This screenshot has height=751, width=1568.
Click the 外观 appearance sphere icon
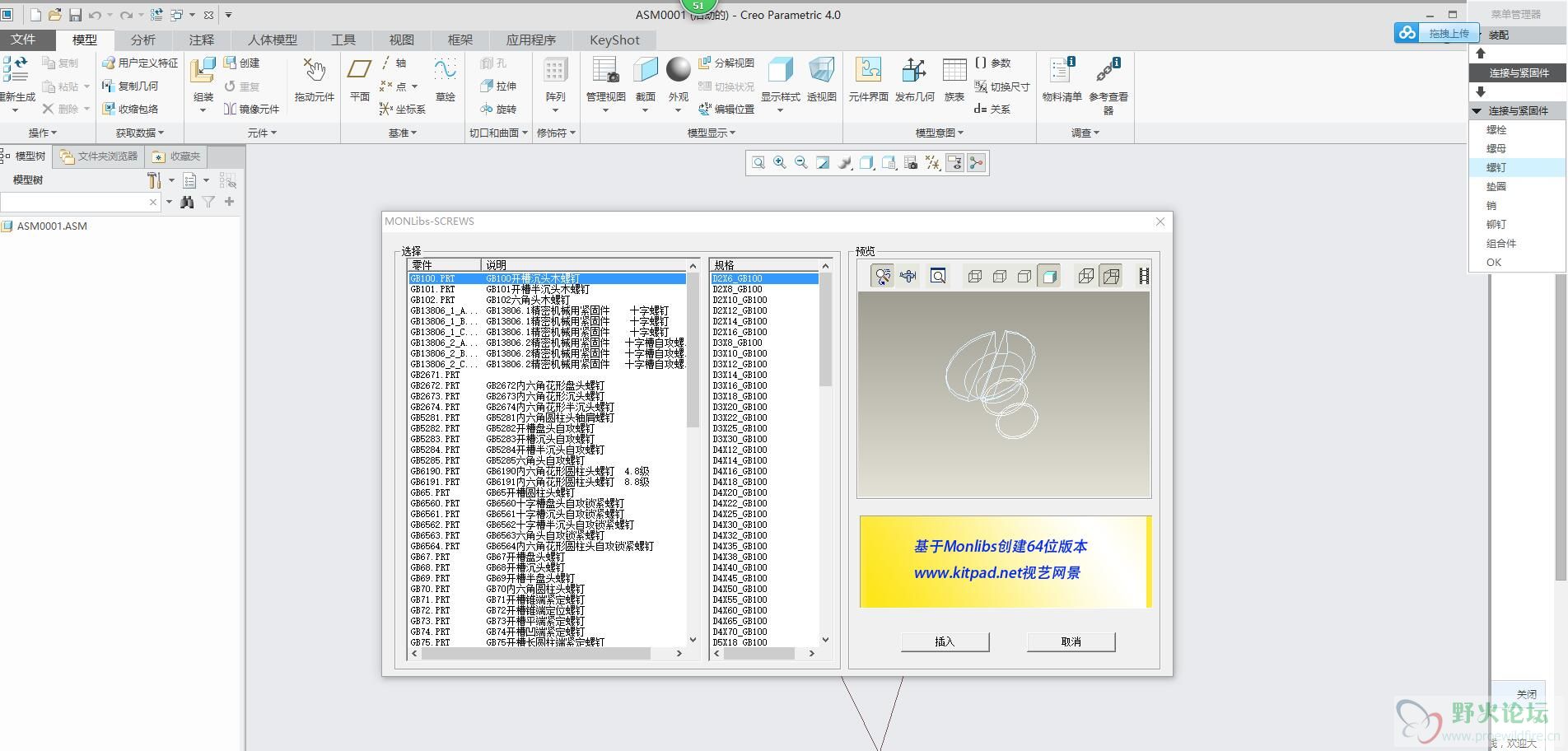[x=679, y=70]
